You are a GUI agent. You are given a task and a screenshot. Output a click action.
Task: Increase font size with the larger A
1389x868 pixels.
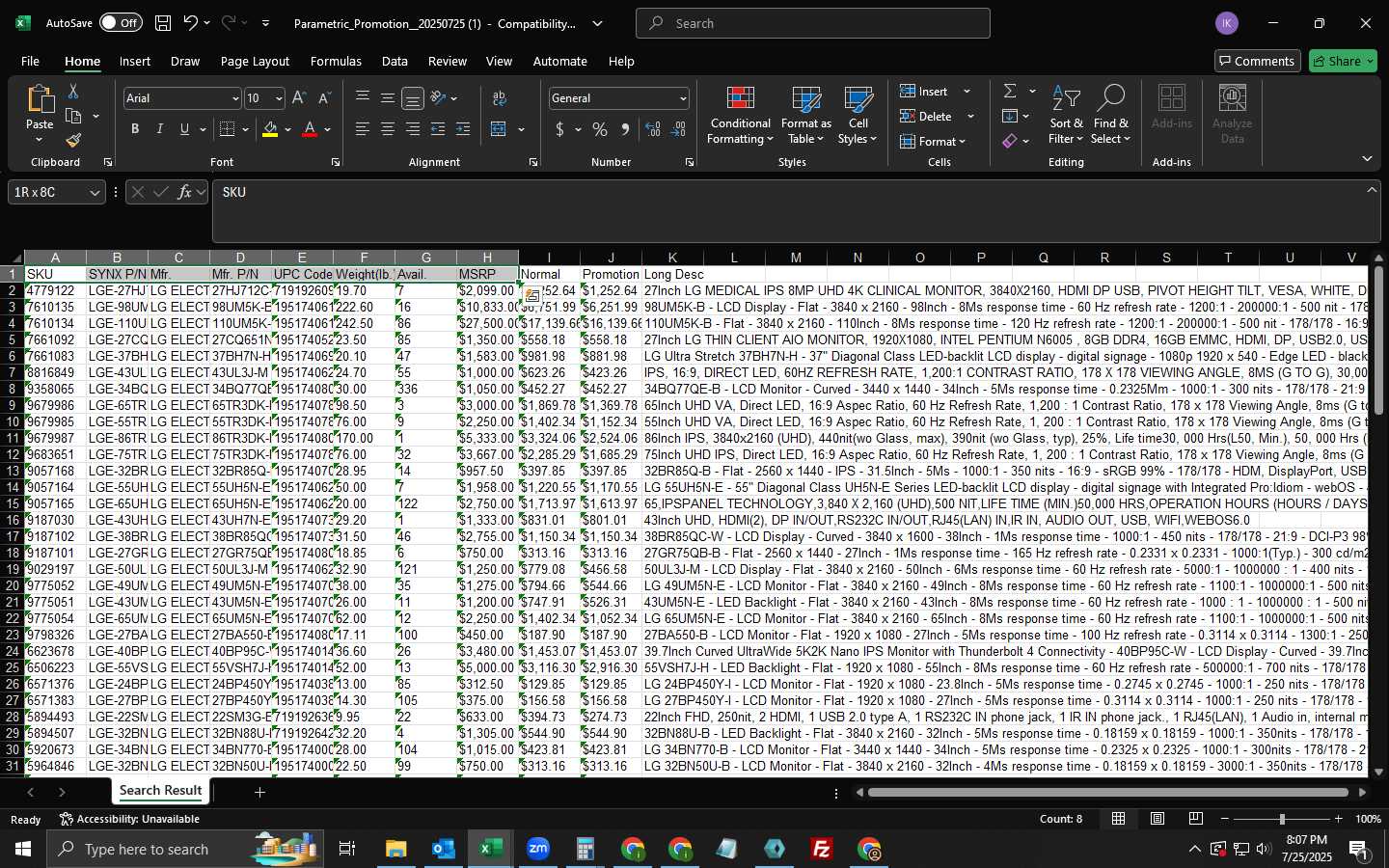click(x=299, y=98)
